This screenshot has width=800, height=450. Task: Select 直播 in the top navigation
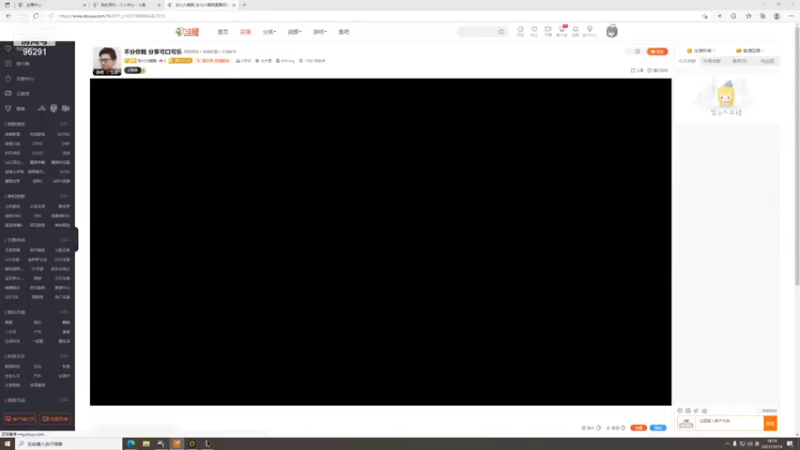tap(245, 32)
